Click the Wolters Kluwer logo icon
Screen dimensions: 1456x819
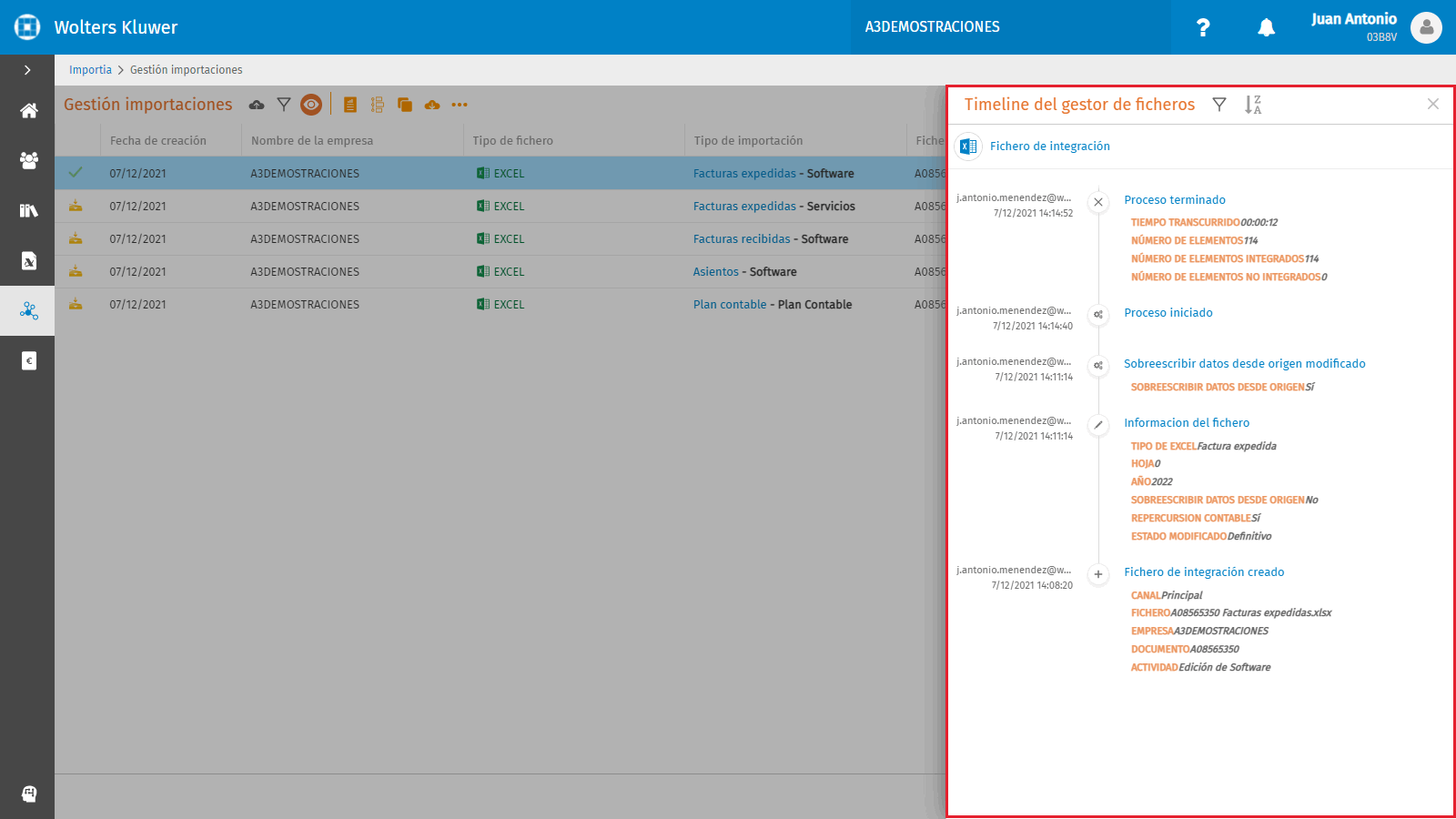[x=27, y=27]
